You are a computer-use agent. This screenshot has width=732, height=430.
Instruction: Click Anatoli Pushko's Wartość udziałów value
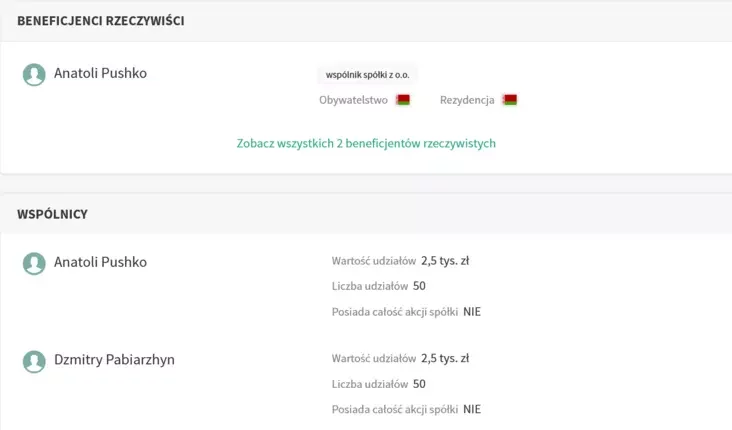[445, 261]
